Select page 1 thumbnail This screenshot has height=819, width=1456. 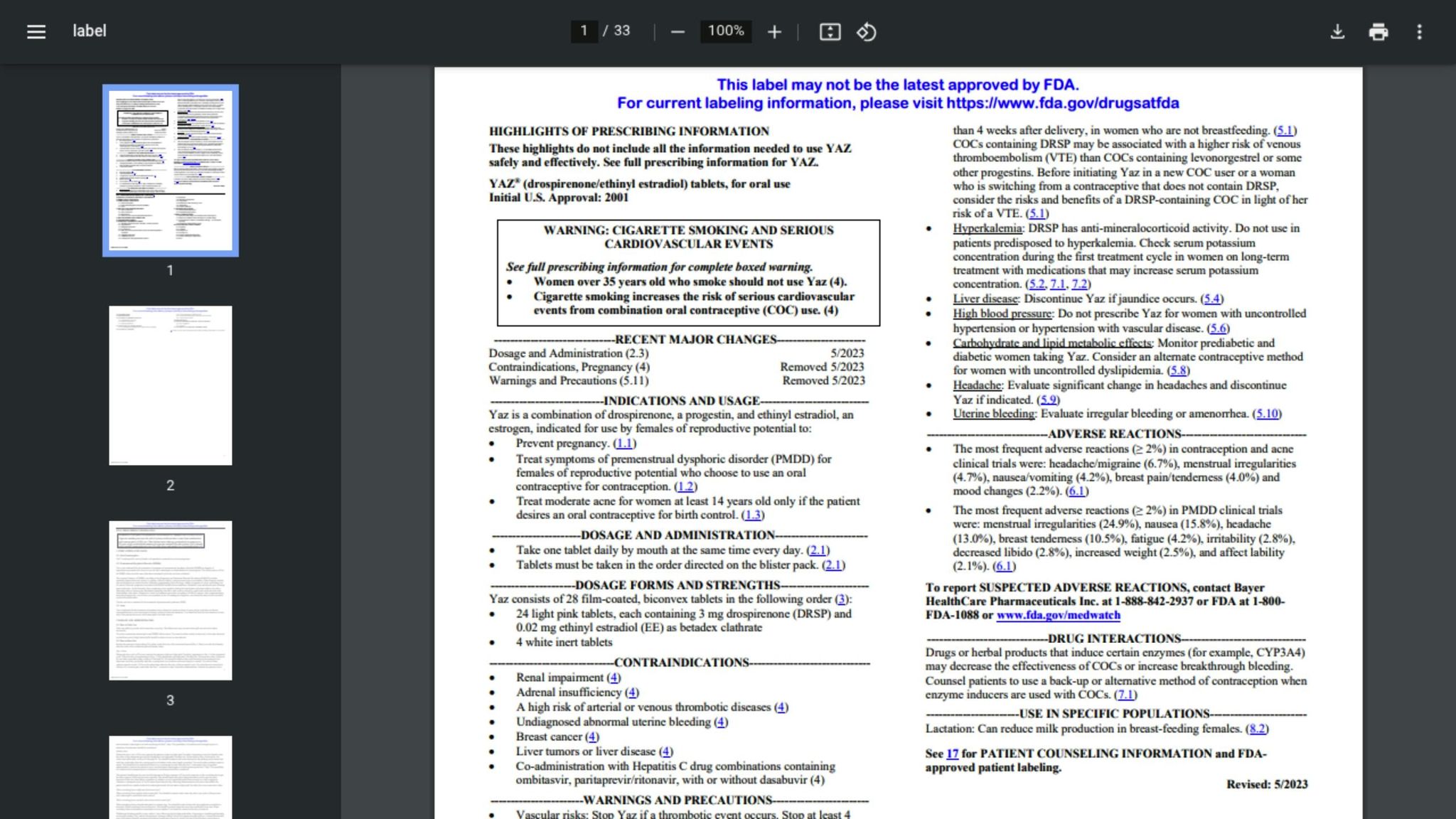[x=171, y=170]
